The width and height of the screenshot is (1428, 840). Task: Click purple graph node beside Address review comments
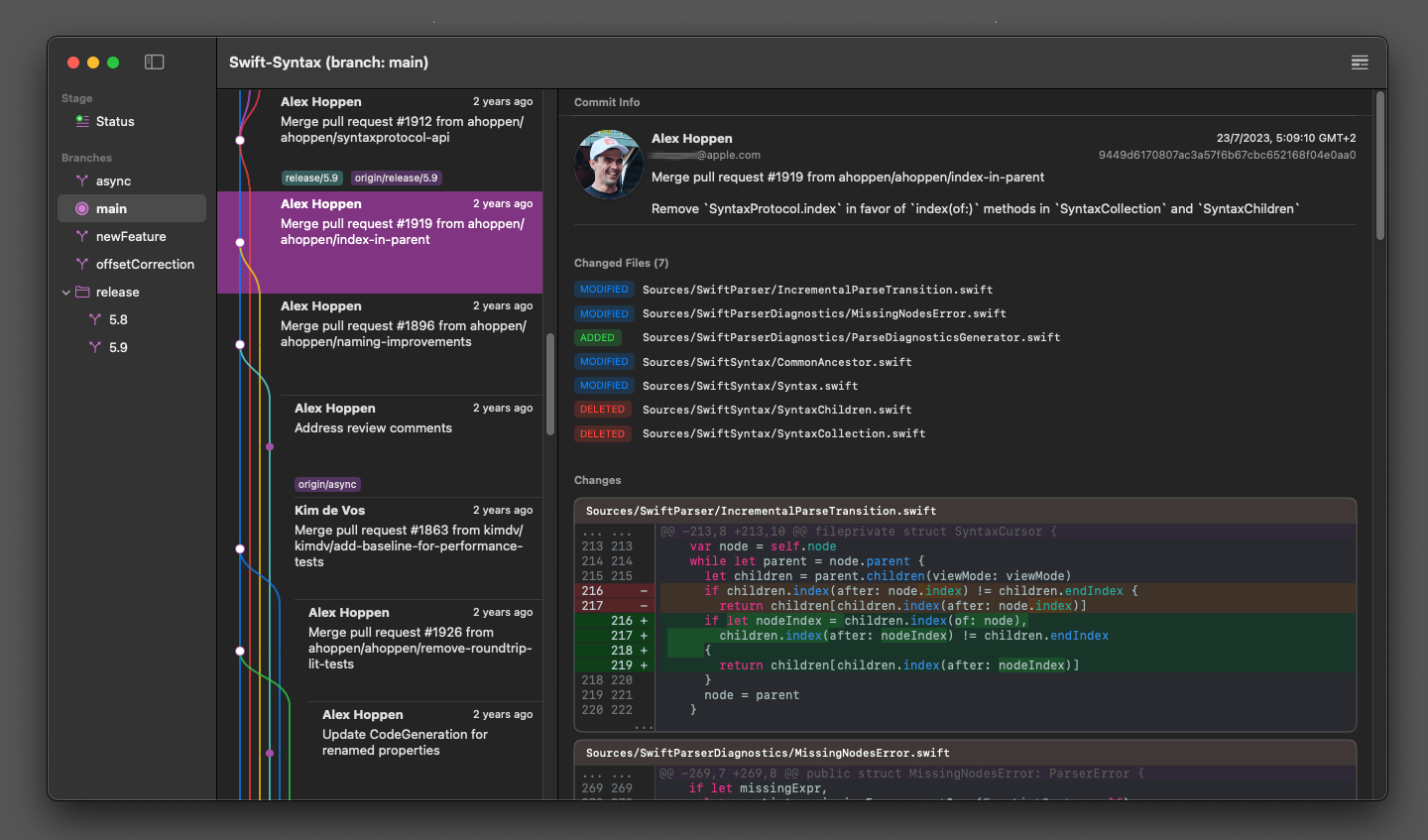point(270,447)
